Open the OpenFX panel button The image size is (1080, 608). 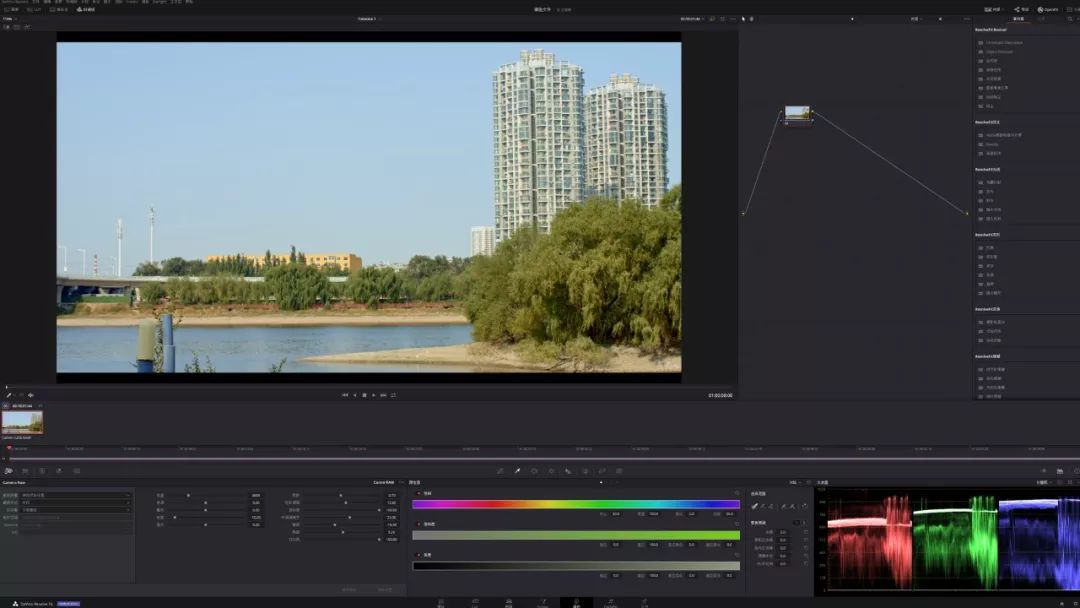(1048, 9)
